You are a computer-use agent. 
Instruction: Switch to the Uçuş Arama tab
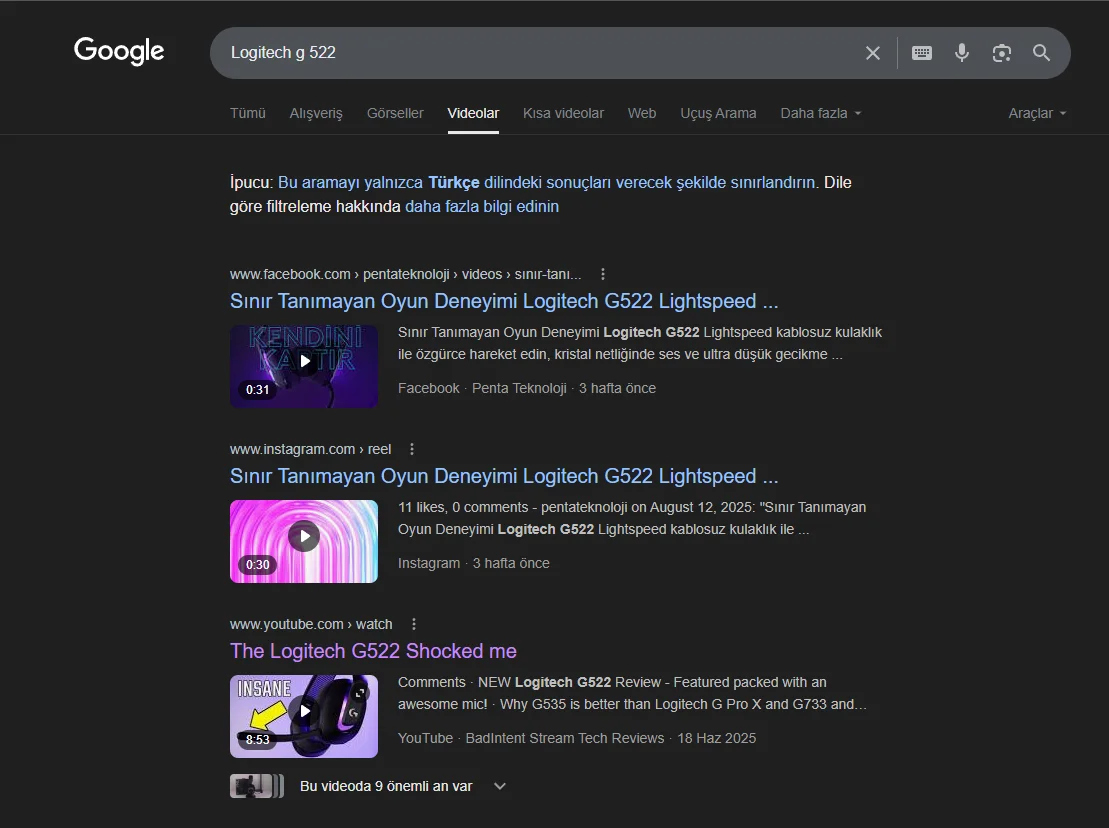pos(718,113)
